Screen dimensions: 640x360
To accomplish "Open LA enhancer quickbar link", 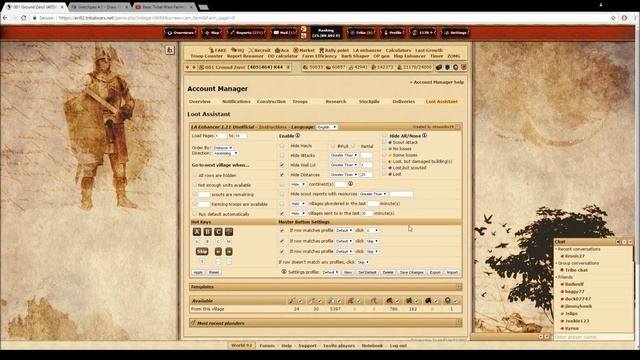I will pos(367,50).
